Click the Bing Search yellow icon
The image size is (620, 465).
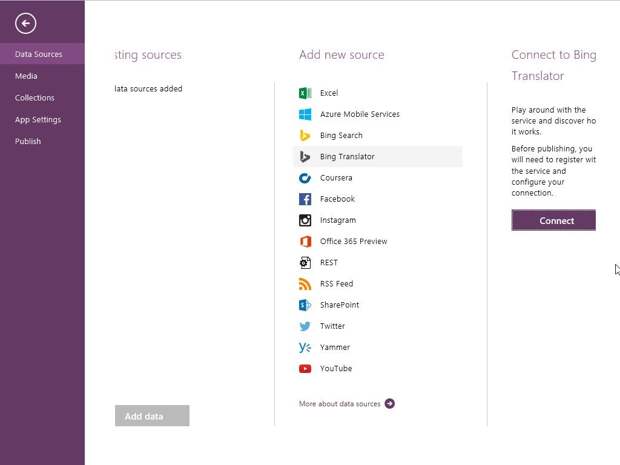[305, 135]
